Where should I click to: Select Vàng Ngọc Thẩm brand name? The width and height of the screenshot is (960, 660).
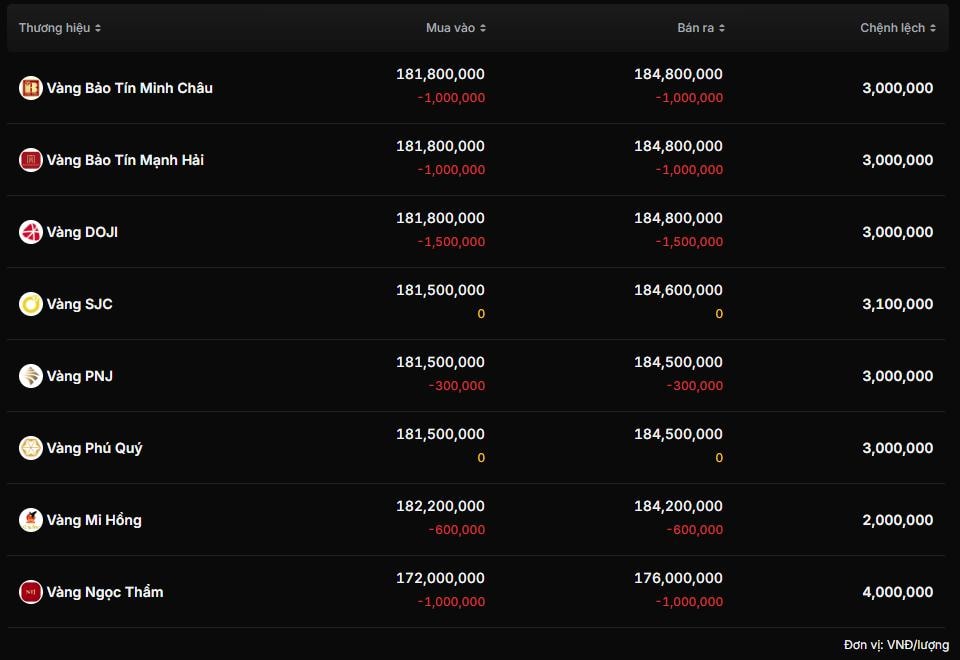coord(105,592)
